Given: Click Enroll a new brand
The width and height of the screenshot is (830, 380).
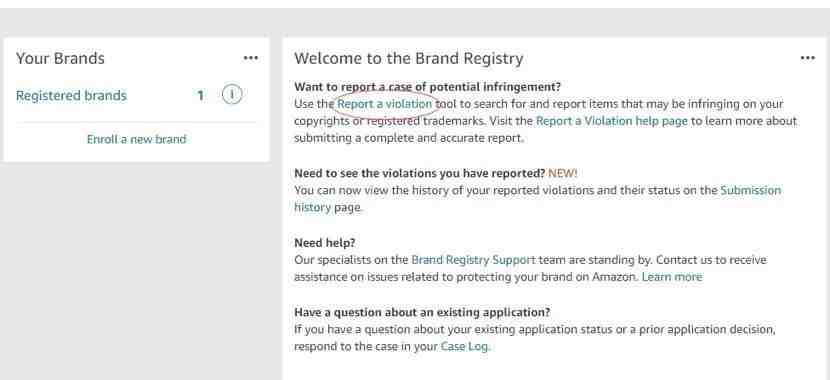Looking at the screenshot, I should tap(137, 139).
